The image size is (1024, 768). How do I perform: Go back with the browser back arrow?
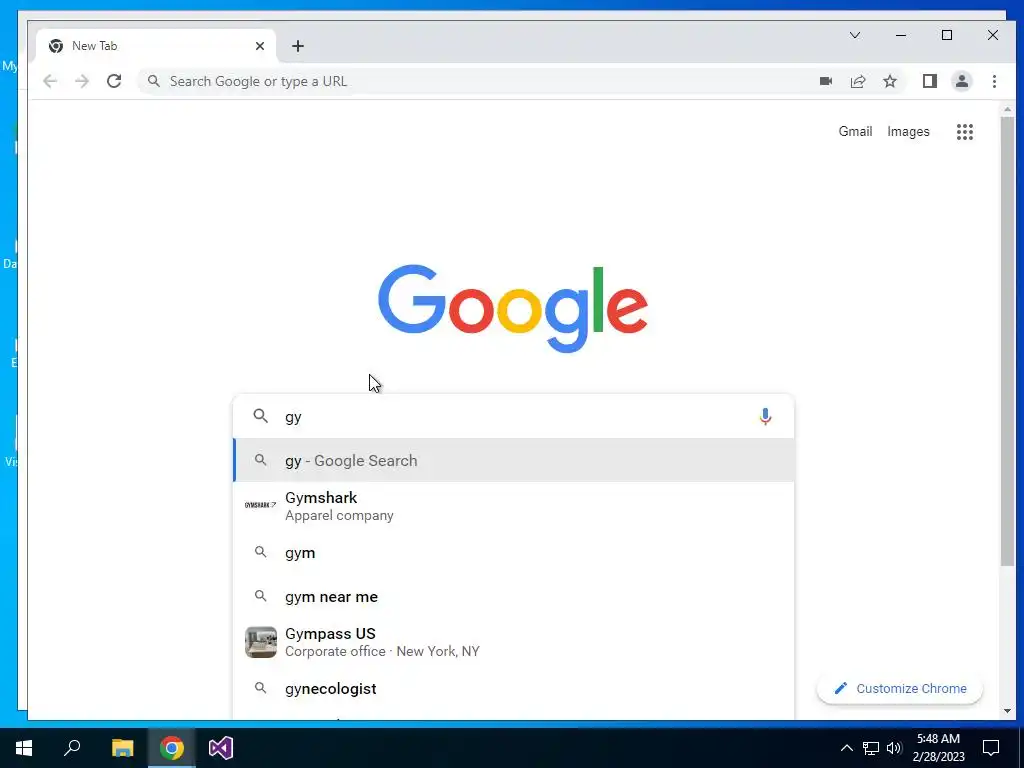tap(50, 81)
